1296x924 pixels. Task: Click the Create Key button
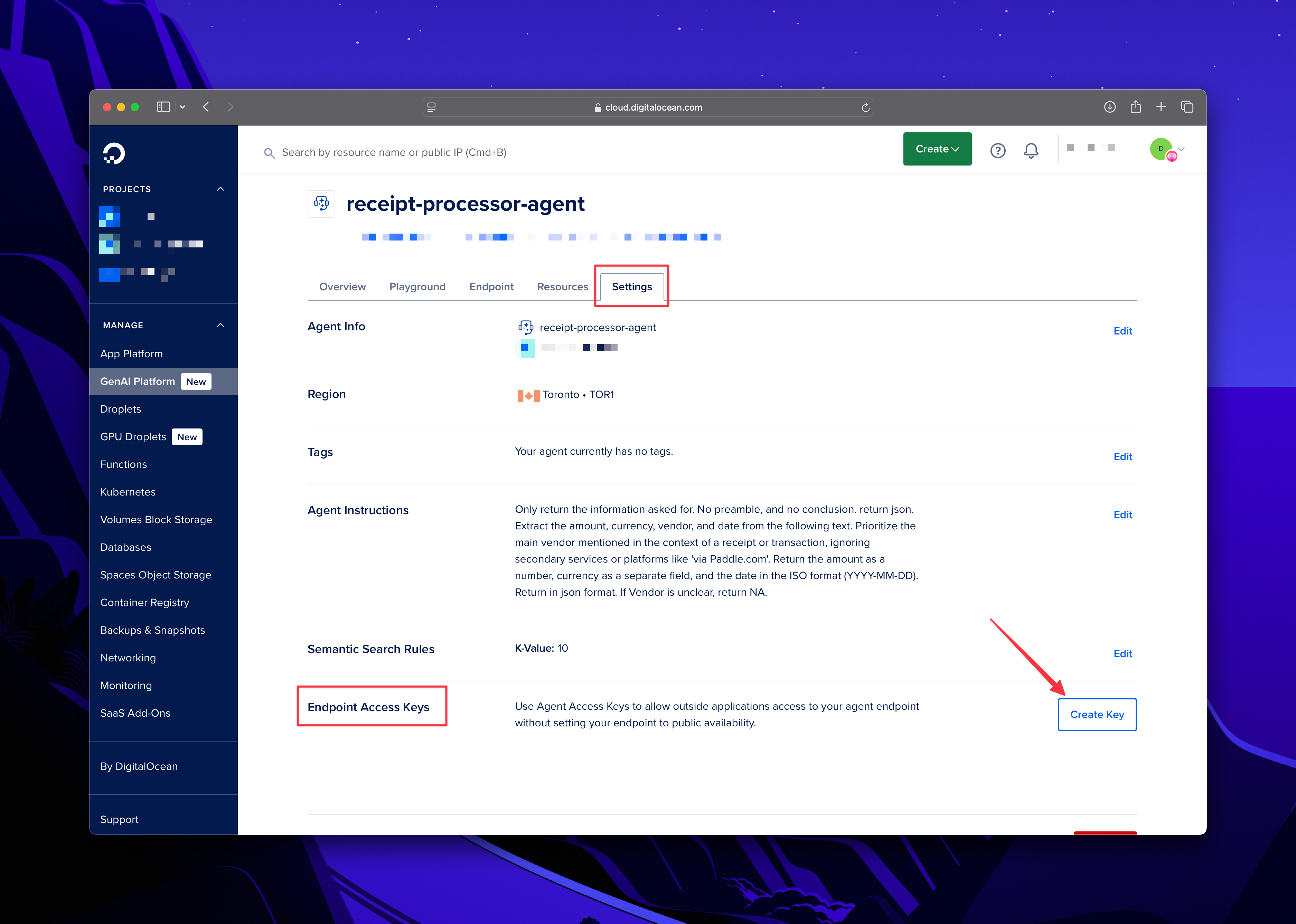1097,715
